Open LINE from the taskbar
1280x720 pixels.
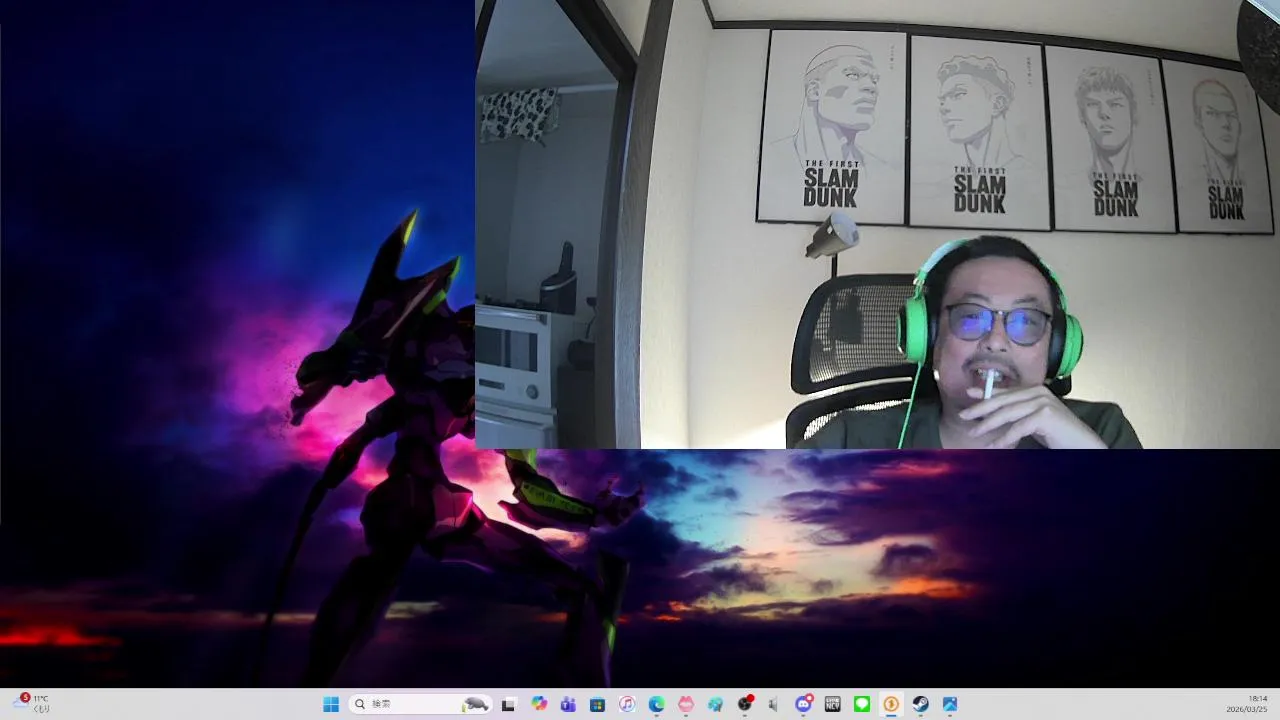click(x=862, y=704)
